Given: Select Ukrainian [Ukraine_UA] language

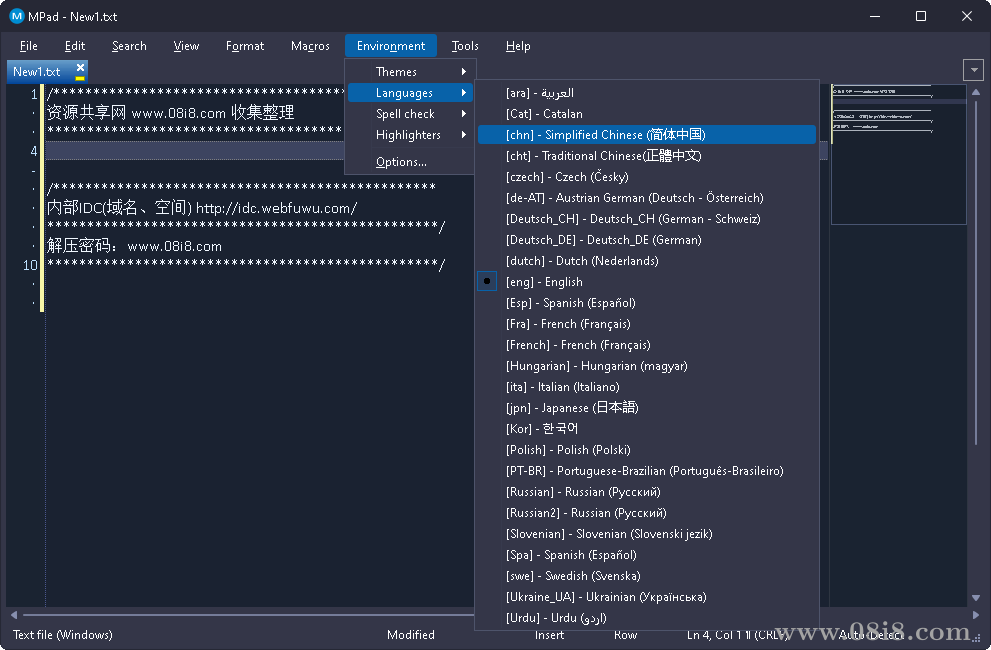Looking at the screenshot, I should click(647, 596).
